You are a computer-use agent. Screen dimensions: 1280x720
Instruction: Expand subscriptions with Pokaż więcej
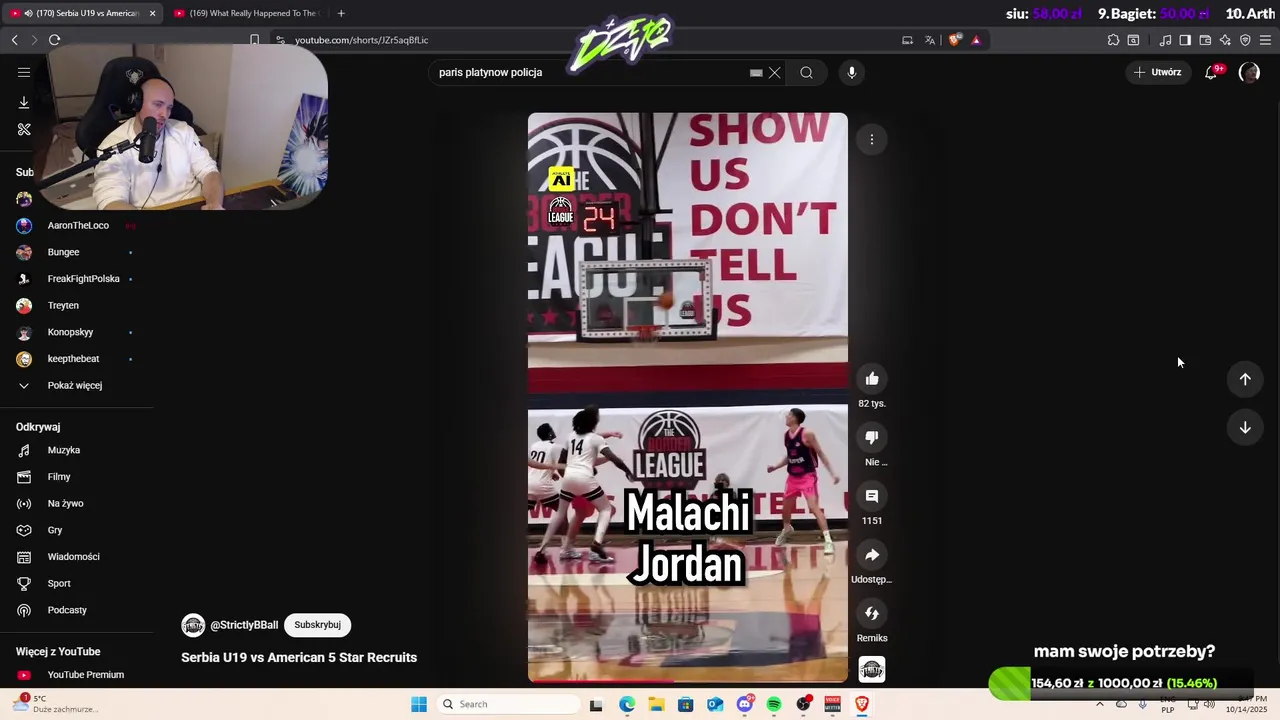76,386
